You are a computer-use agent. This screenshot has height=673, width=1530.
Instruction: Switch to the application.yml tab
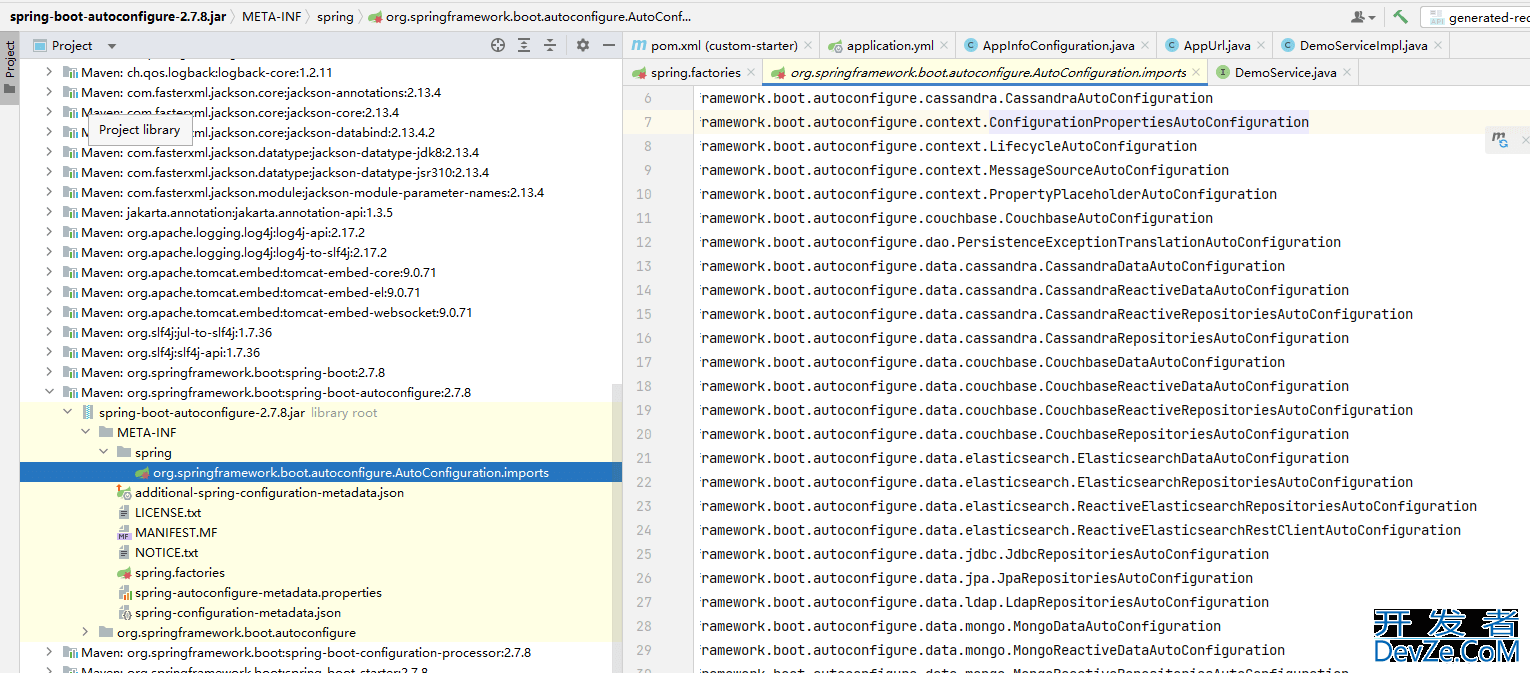pyautogui.click(x=887, y=46)
